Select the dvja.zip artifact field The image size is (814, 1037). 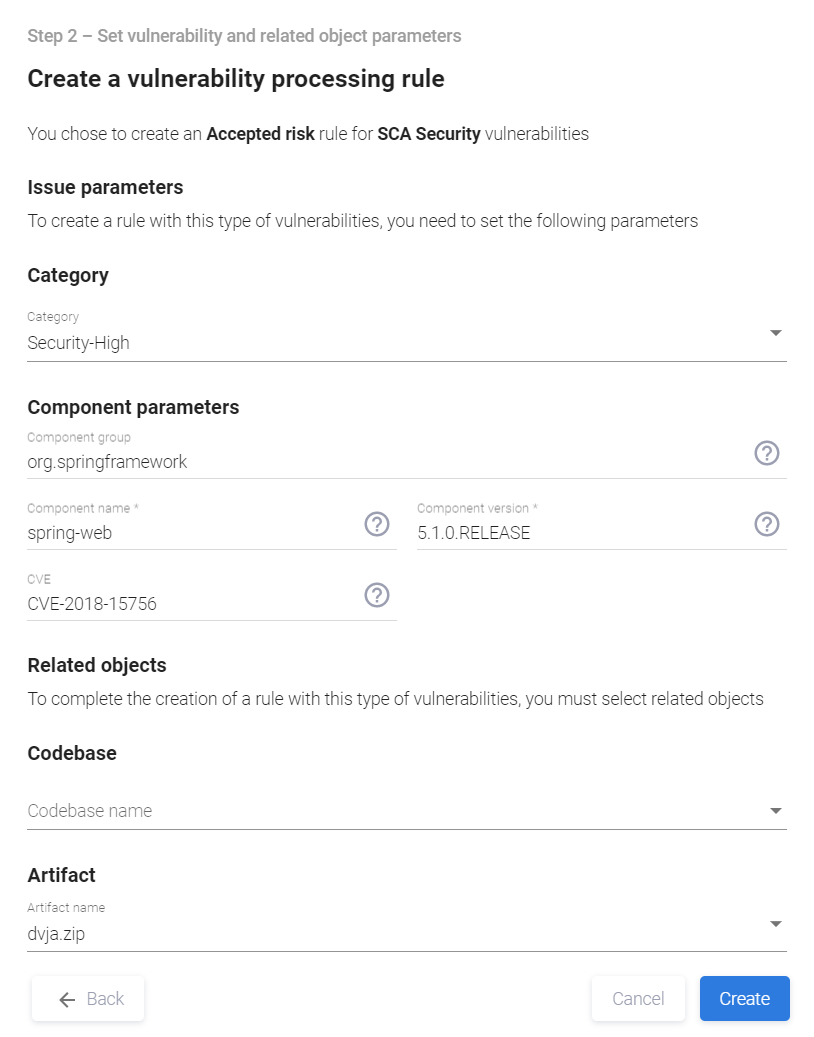pyautogui.click(x=57, y=934)
